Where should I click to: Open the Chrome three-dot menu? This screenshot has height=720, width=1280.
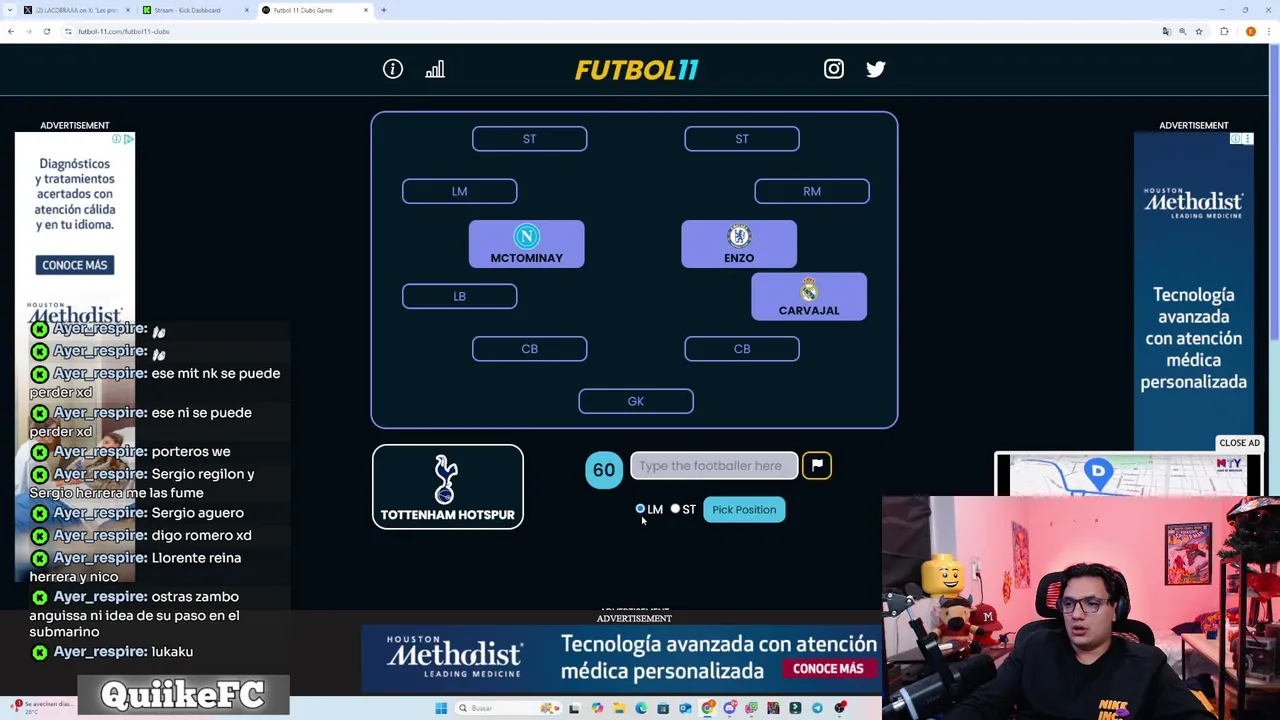pyautogui.click(x=1269, y=31)
